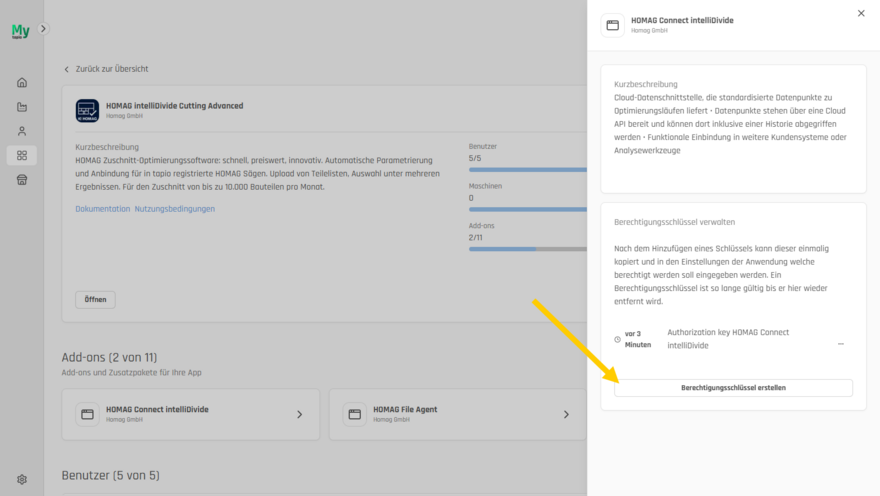The height and width of the screenshot is (496, 880).
Task: Click the HOMAG intelliDivide Cutting Advanced title
Action: (175, 105)
